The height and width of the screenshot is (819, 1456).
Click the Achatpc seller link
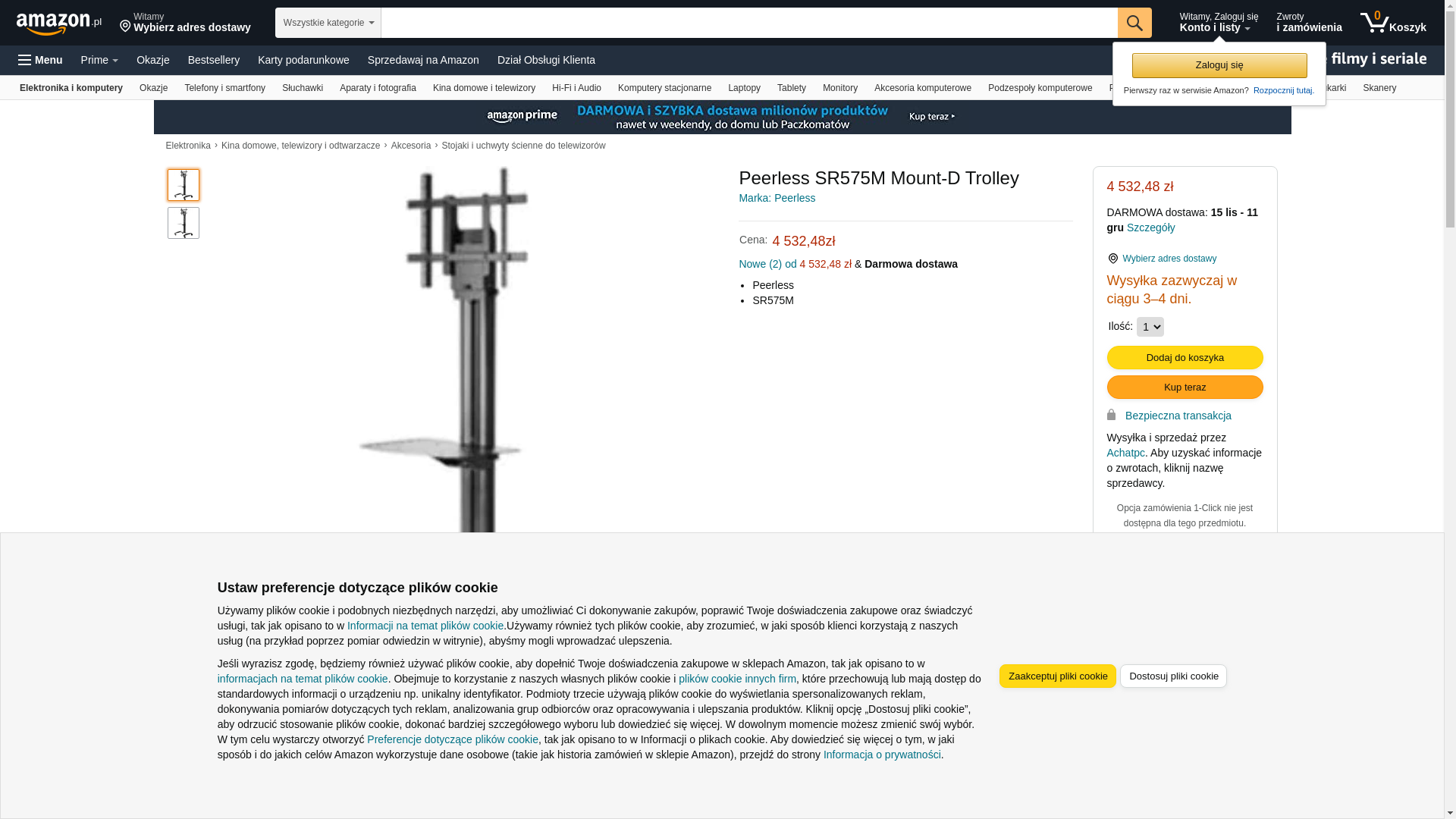1126,453
